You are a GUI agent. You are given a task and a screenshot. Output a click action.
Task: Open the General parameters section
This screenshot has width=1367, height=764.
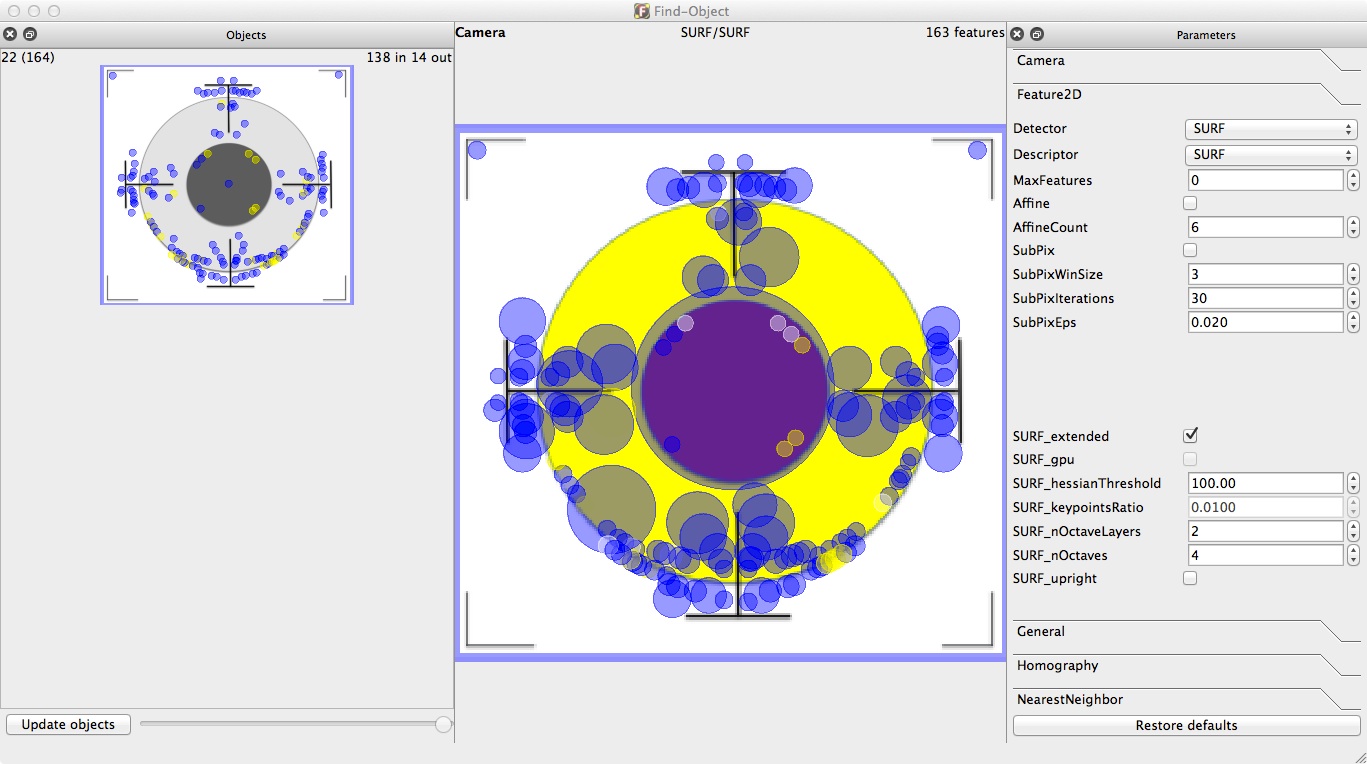pyautogui.click(x=1040, y=632)
